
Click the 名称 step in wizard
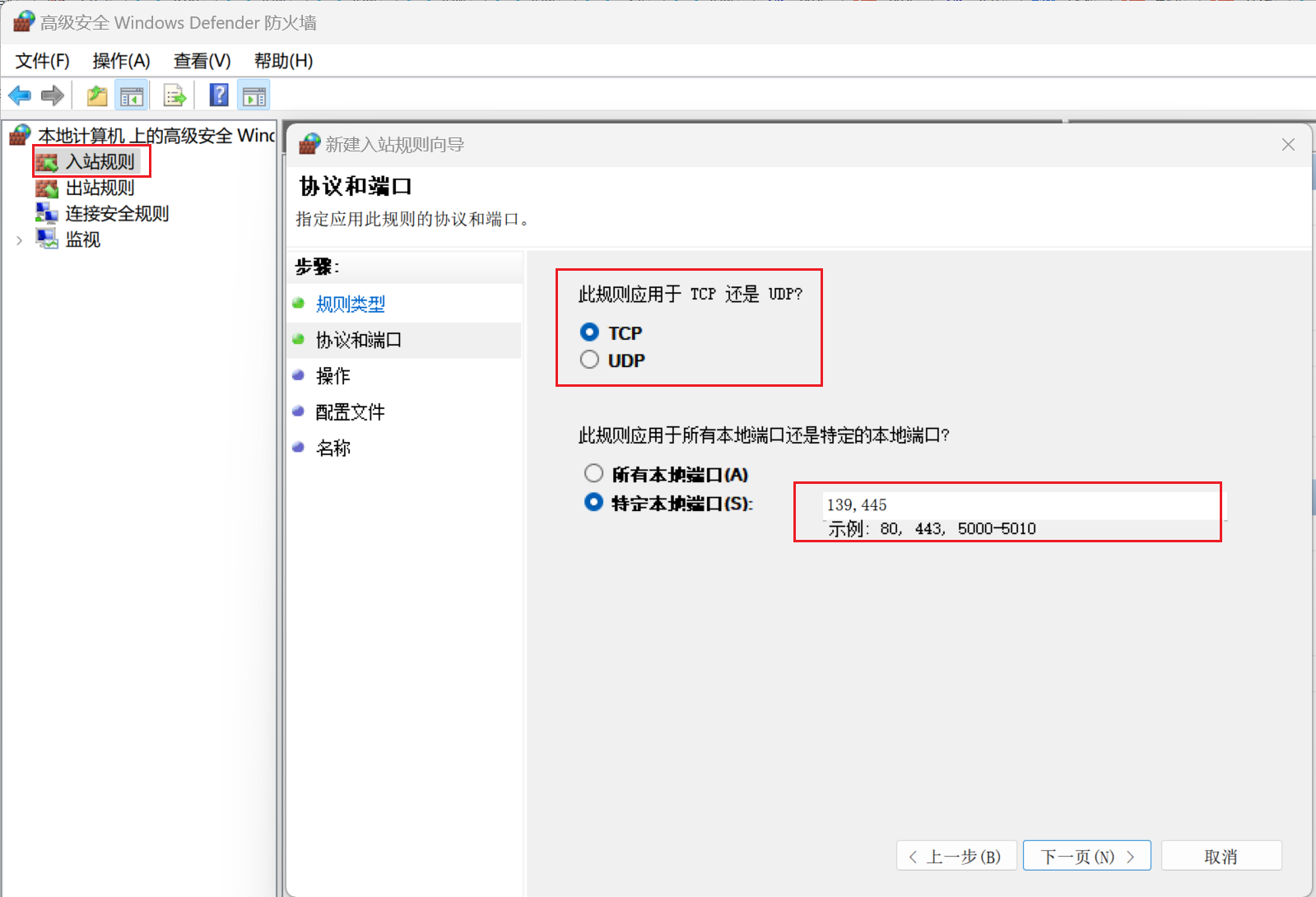tap(333, 448)
